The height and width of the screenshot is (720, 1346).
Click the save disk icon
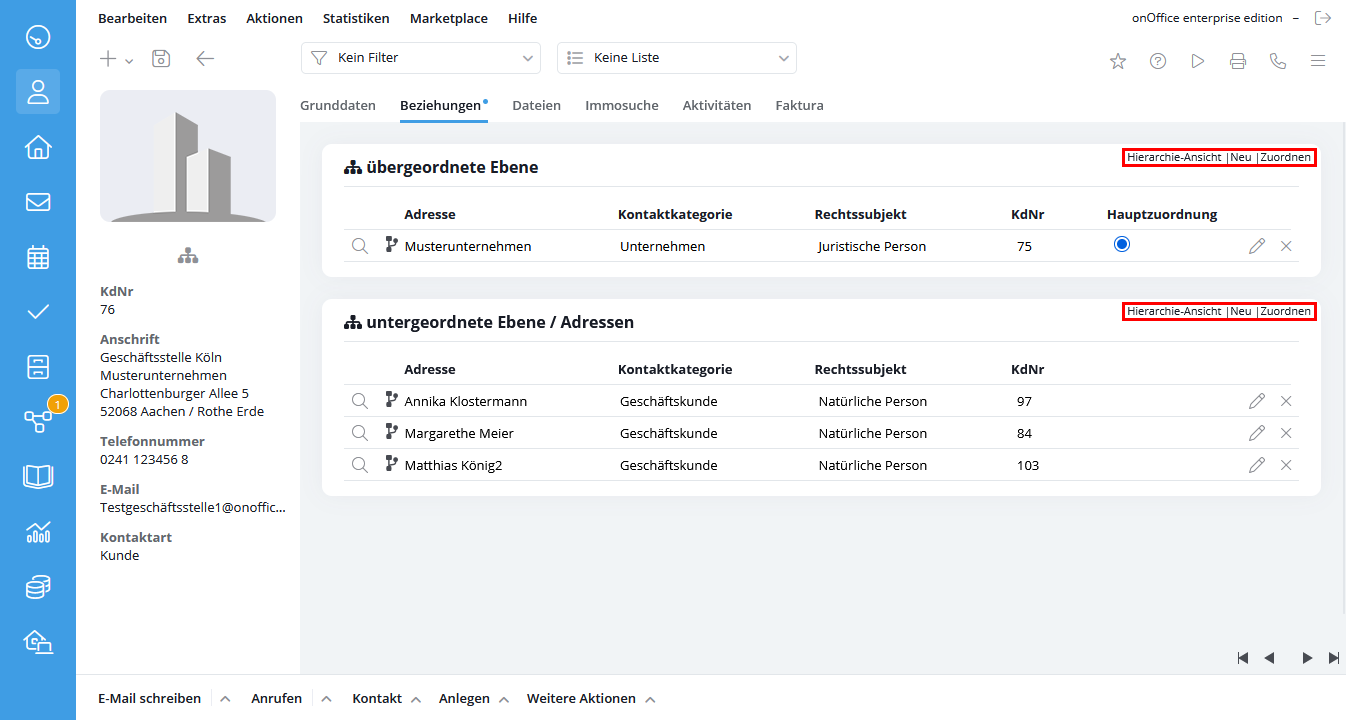[161, 59]
